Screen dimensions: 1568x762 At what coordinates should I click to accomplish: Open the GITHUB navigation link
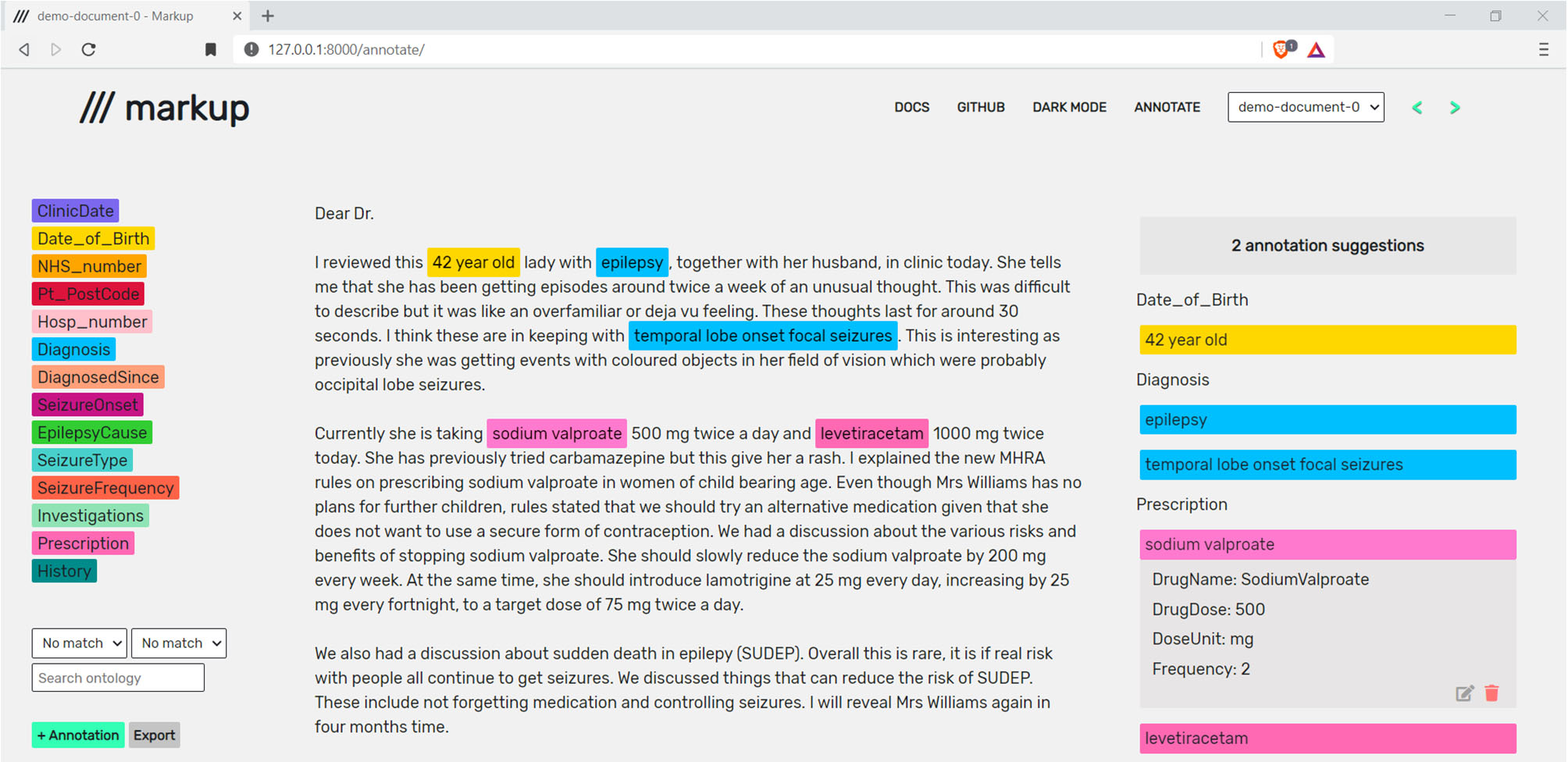(981, 108)
